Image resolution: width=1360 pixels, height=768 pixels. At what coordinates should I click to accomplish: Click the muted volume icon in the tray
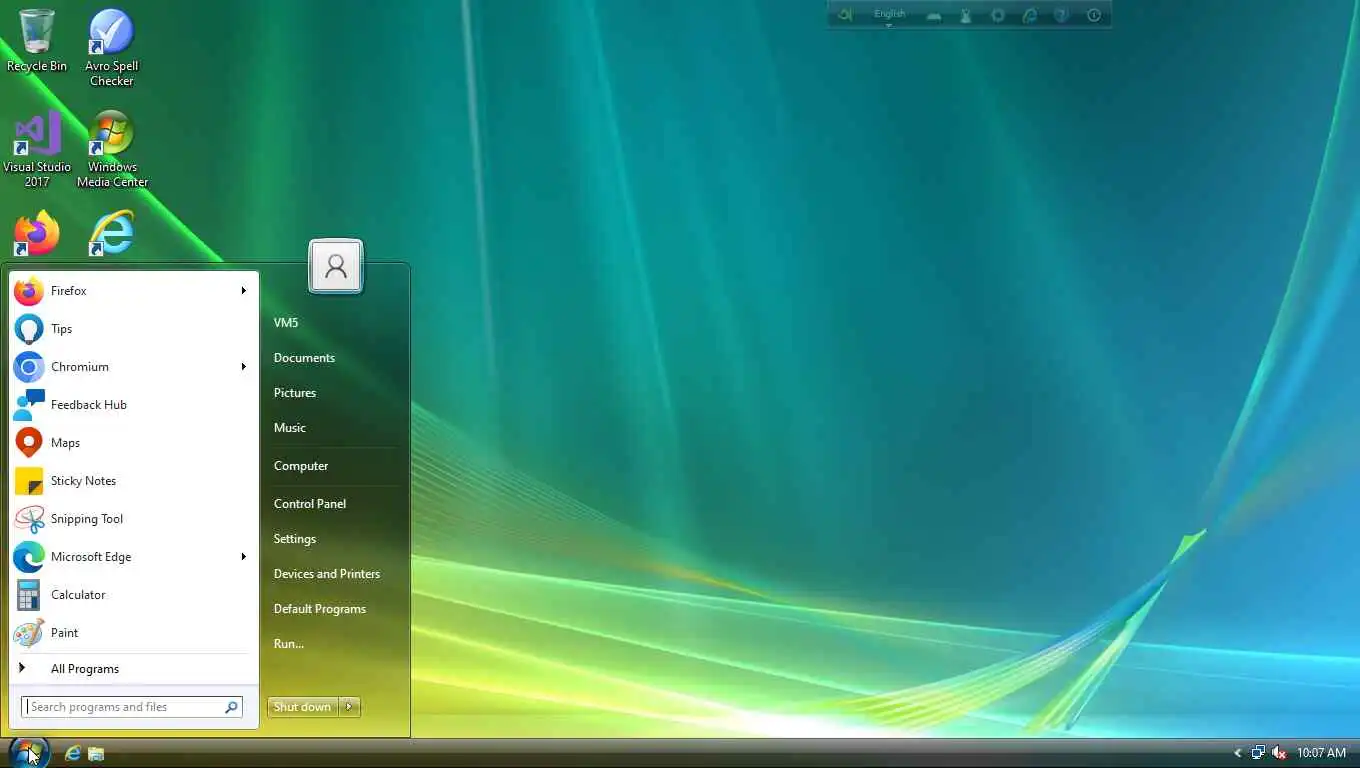[x=1279, y=753]
